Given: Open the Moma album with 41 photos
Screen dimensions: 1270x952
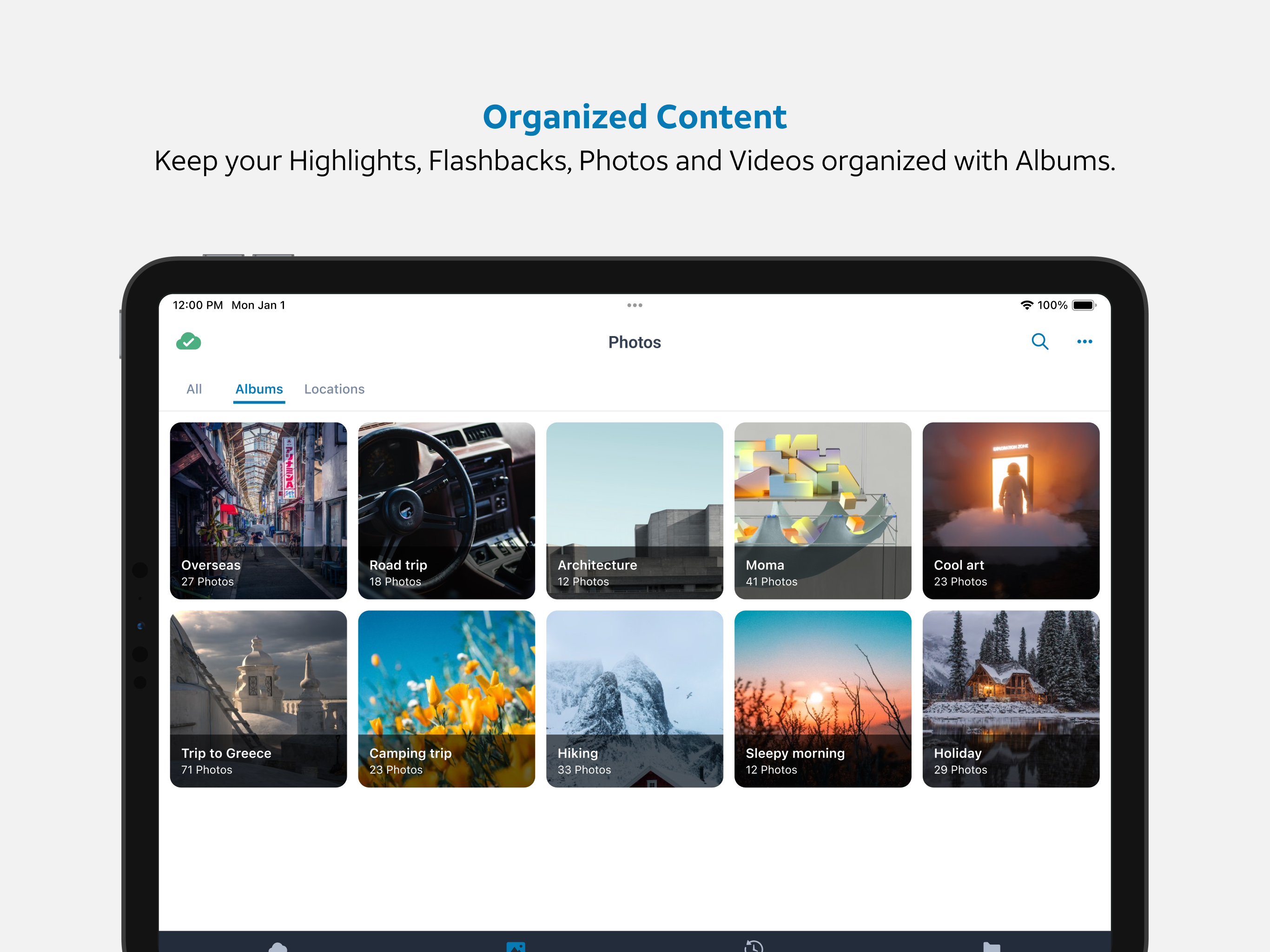Looking at the screenshot, I should 822,510.
